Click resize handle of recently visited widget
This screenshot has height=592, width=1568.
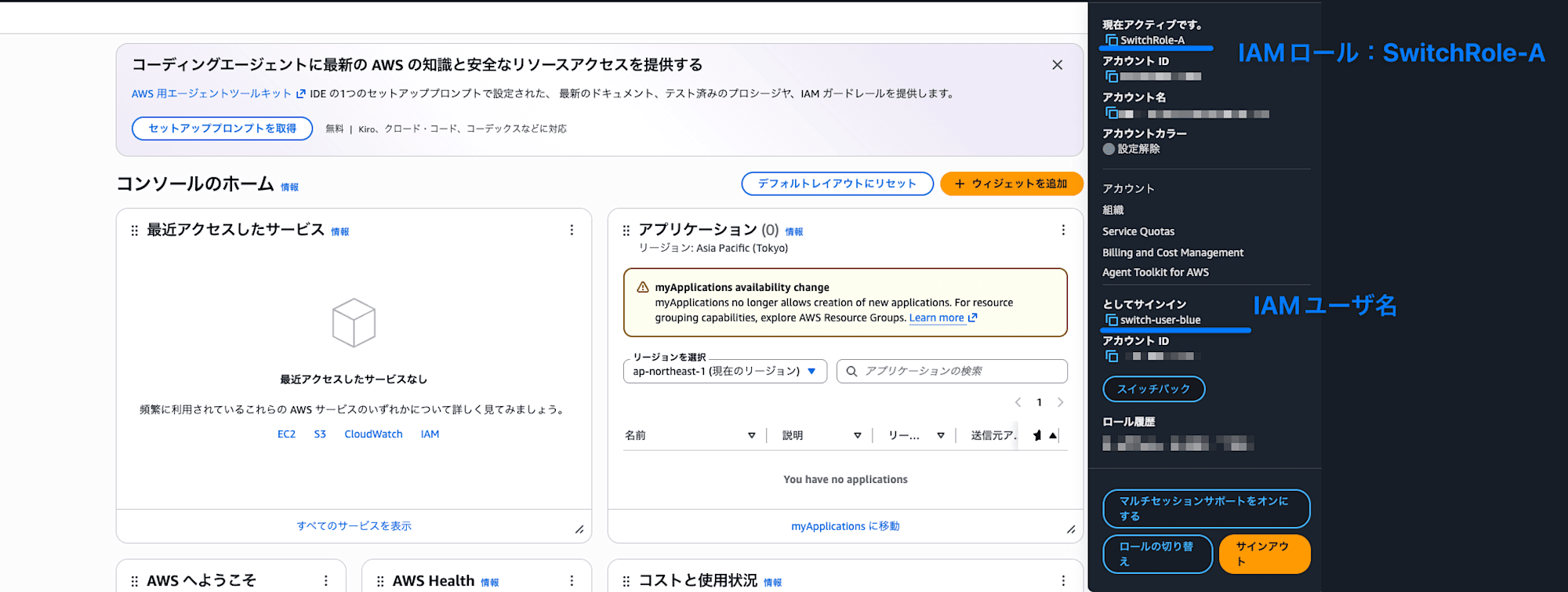(x=579, y=529)
